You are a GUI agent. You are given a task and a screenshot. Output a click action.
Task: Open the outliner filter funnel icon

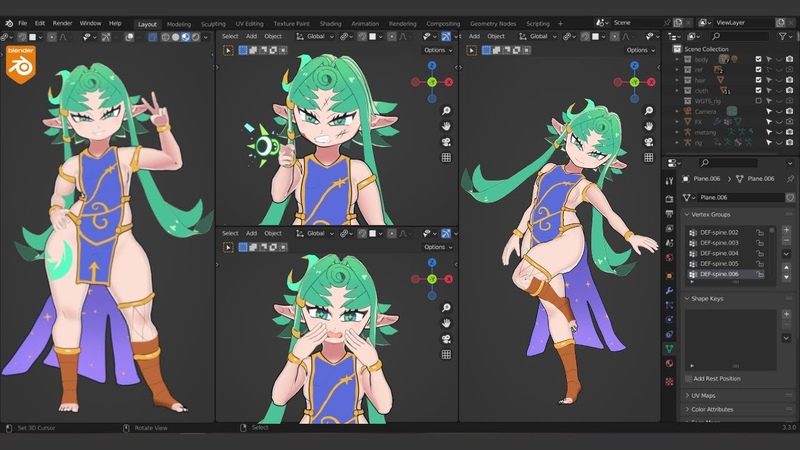point(783,36)
